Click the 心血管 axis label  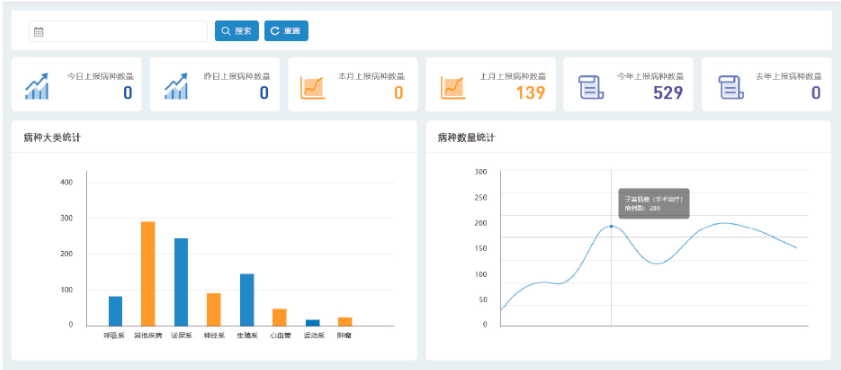tap(280, 336)
